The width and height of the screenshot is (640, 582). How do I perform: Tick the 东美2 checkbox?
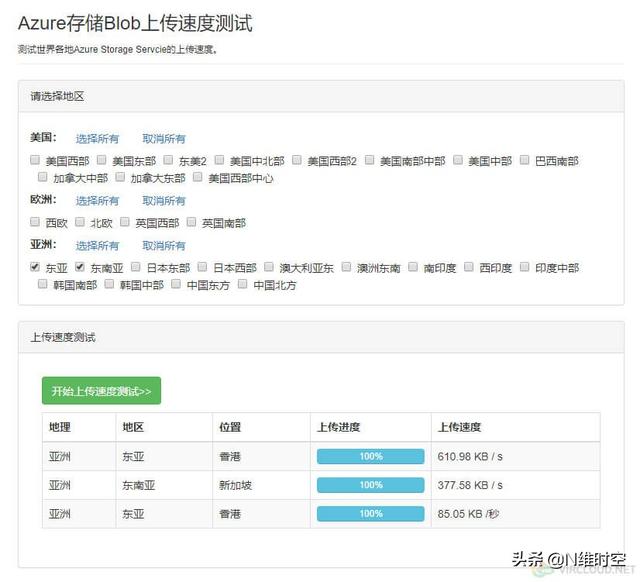pyautogui.click(x=168, y=160)
